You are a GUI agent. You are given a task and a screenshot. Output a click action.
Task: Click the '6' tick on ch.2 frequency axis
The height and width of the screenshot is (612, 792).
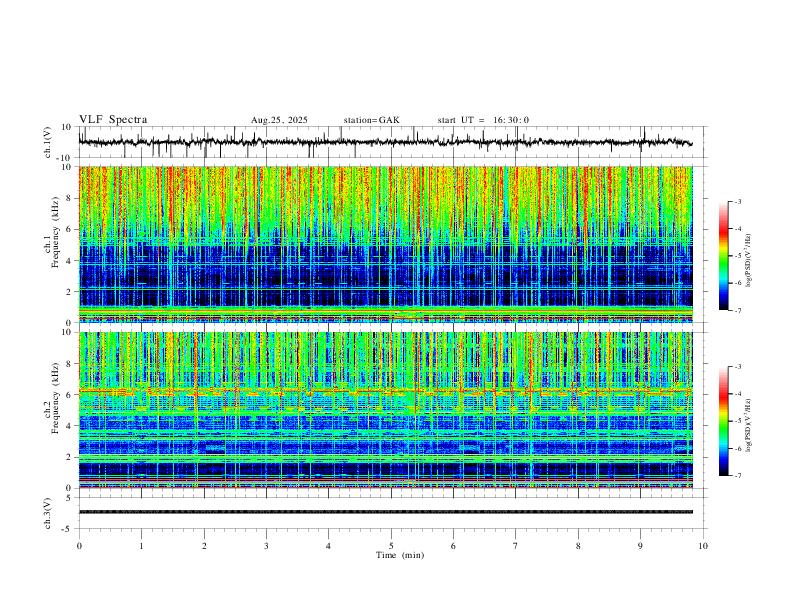click(x=70, y=395)
